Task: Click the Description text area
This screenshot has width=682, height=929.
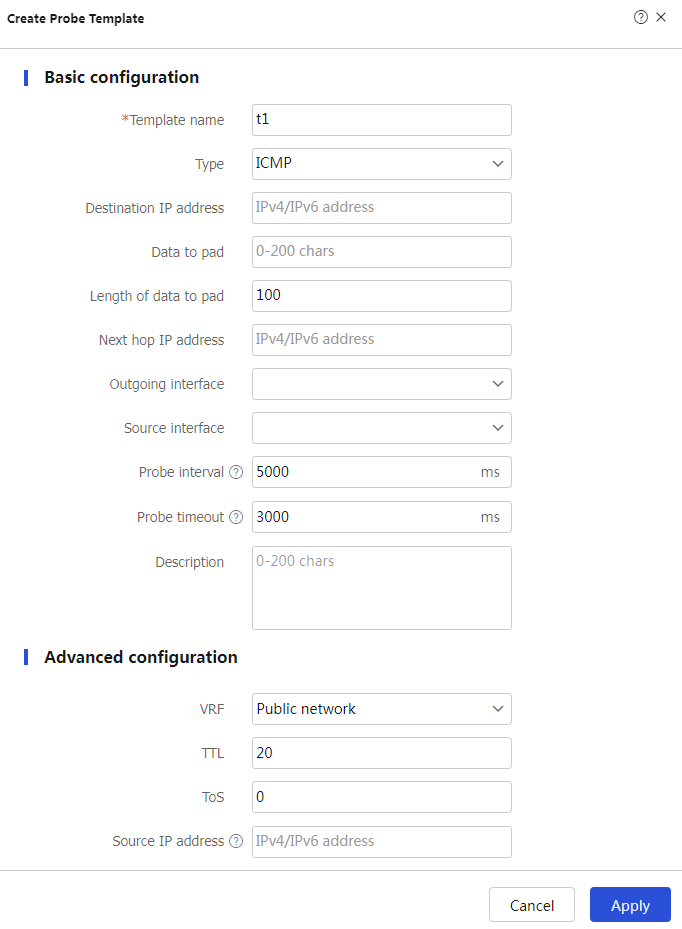Action: click(381, 588)
